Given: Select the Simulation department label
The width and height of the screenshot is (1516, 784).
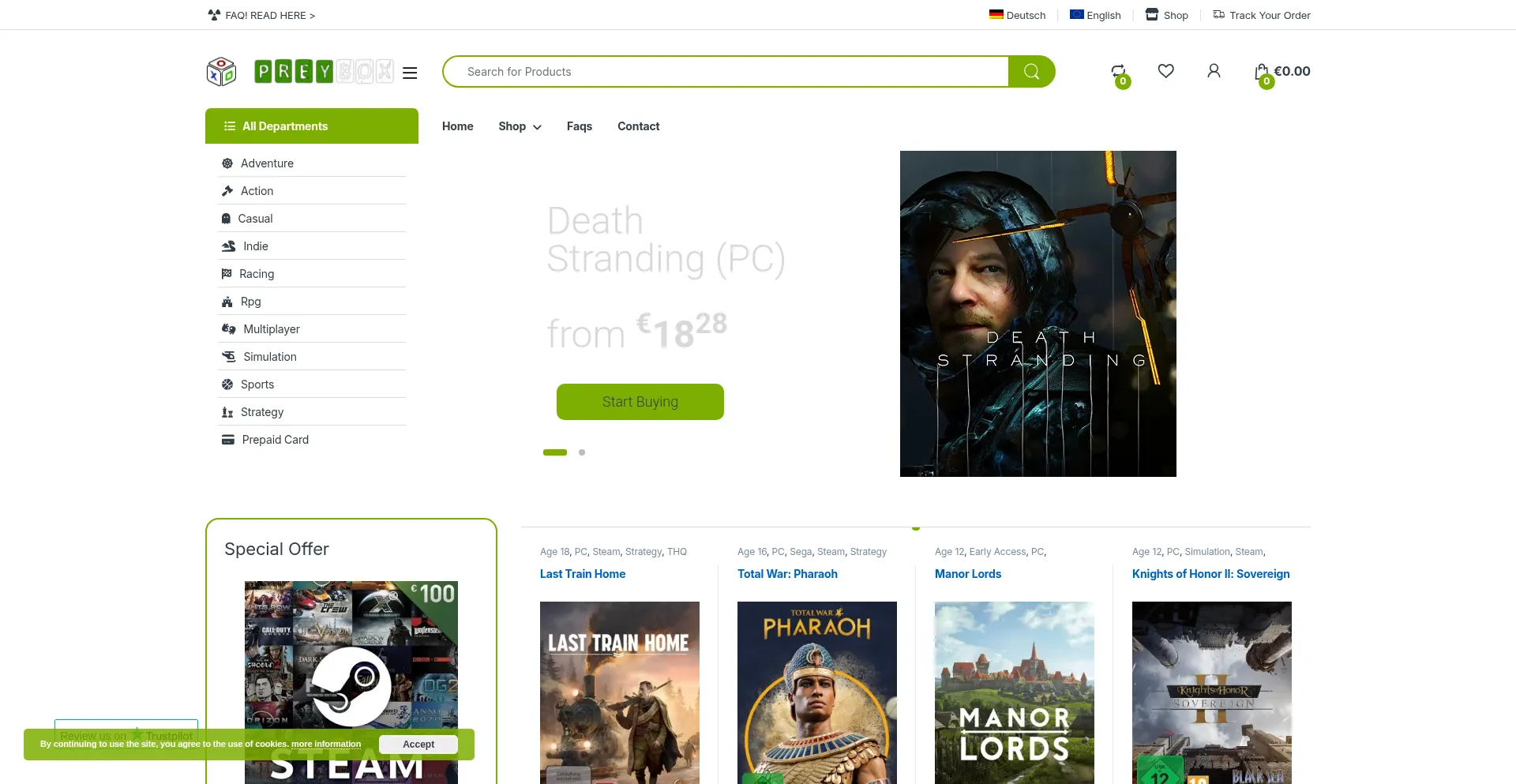Looking at the screenshot, I should click(x=270, y=357).
